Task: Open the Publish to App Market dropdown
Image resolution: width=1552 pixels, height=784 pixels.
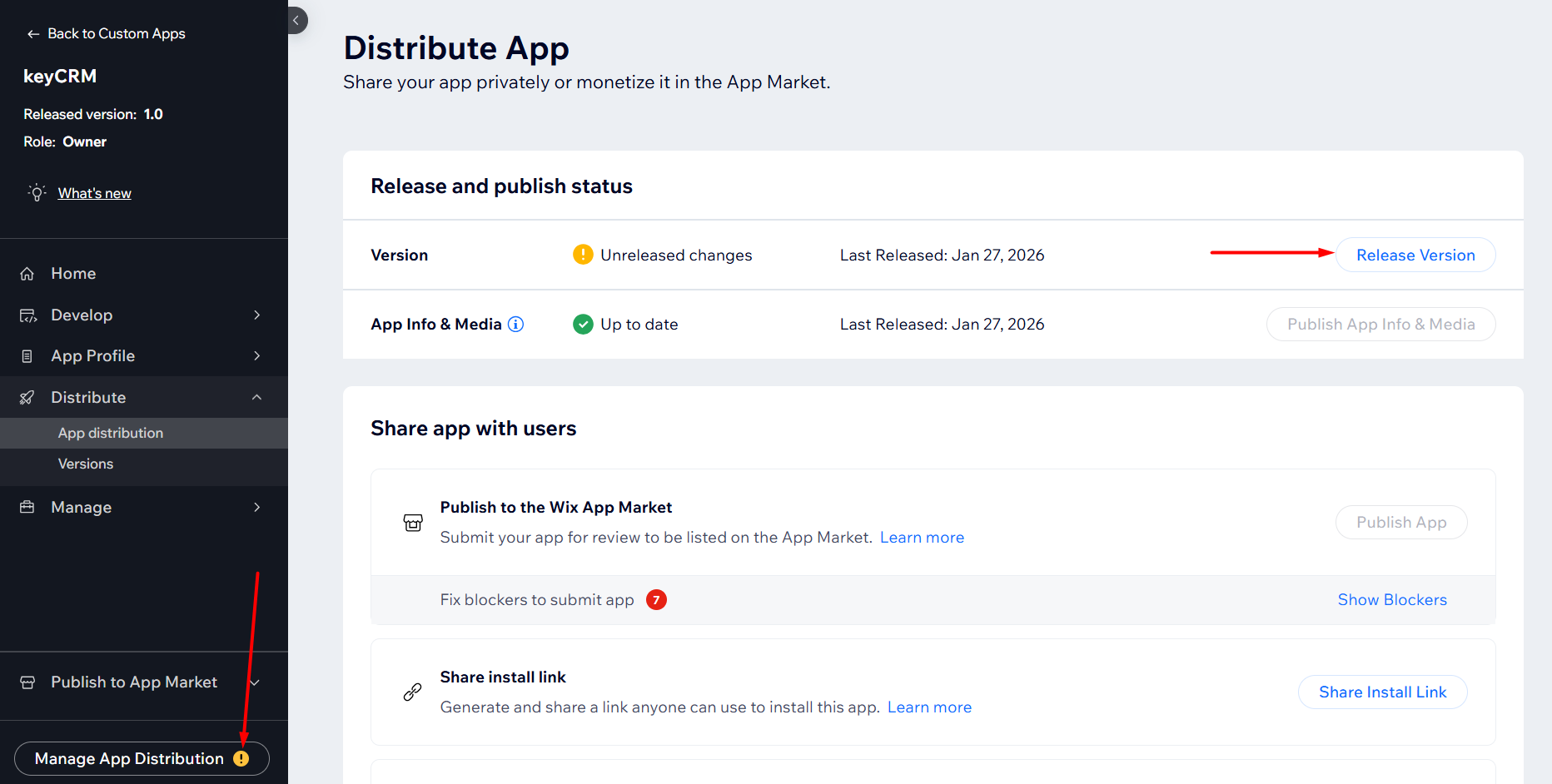Action: pyautogui.click(x=256, y=682)
